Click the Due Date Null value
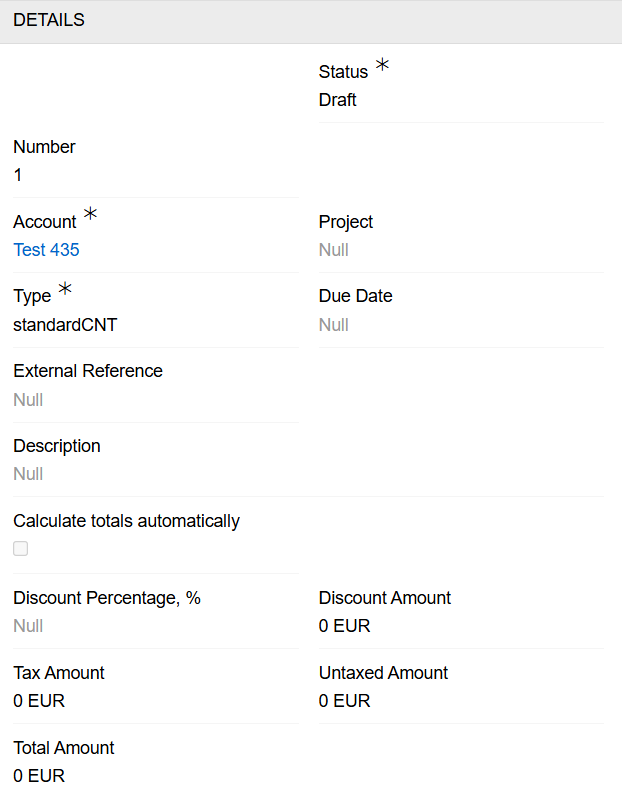Screen dimensions: 622x796 (333, 325)
